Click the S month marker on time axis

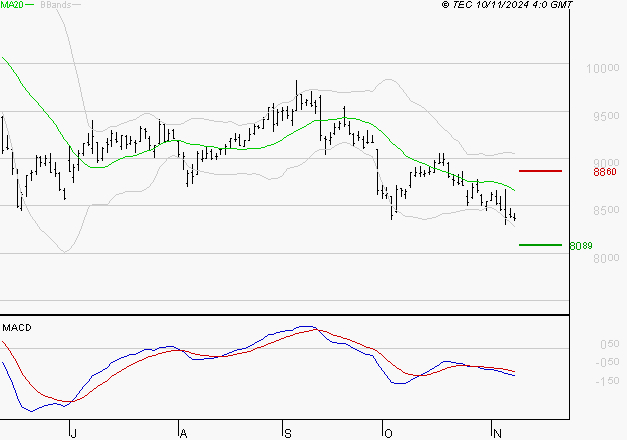tap(288, 433)
